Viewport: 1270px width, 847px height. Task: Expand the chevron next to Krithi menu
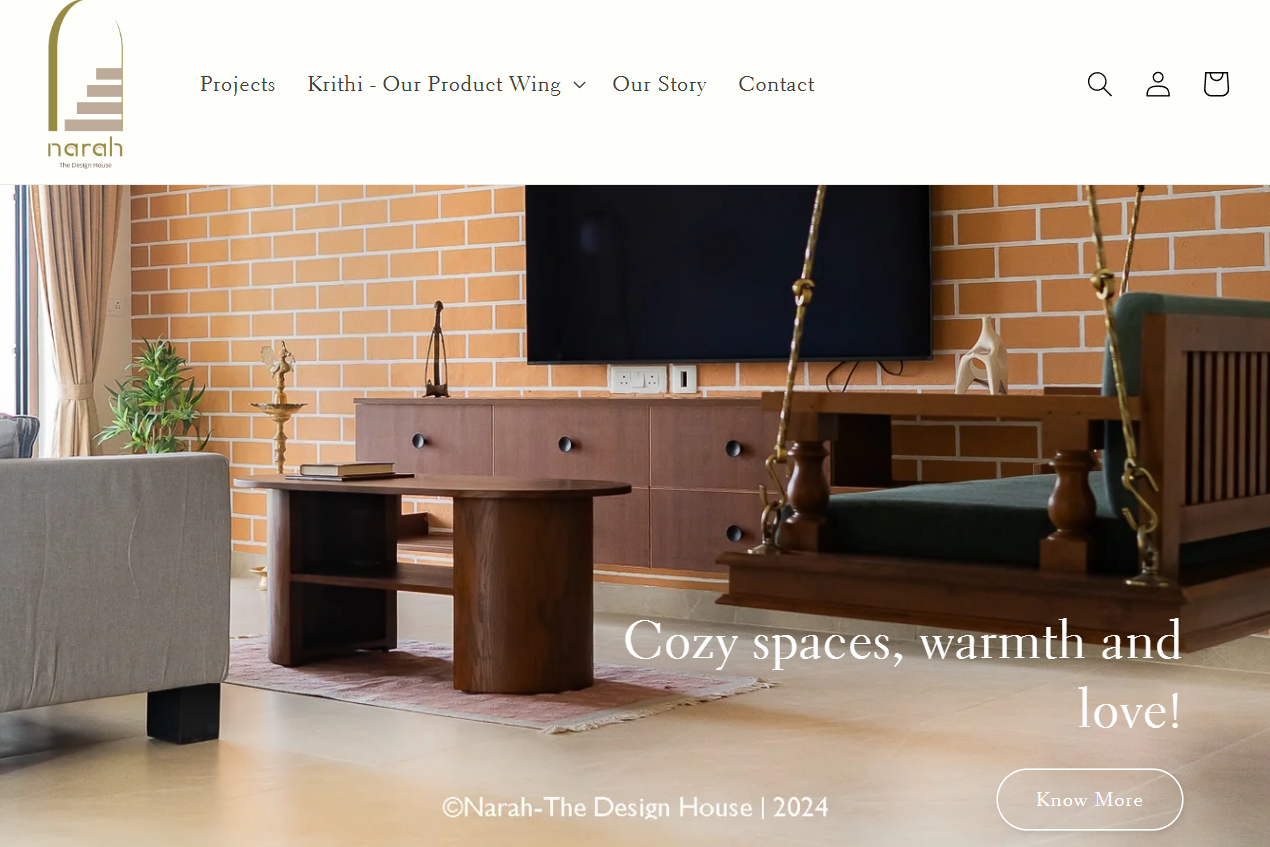579,85
